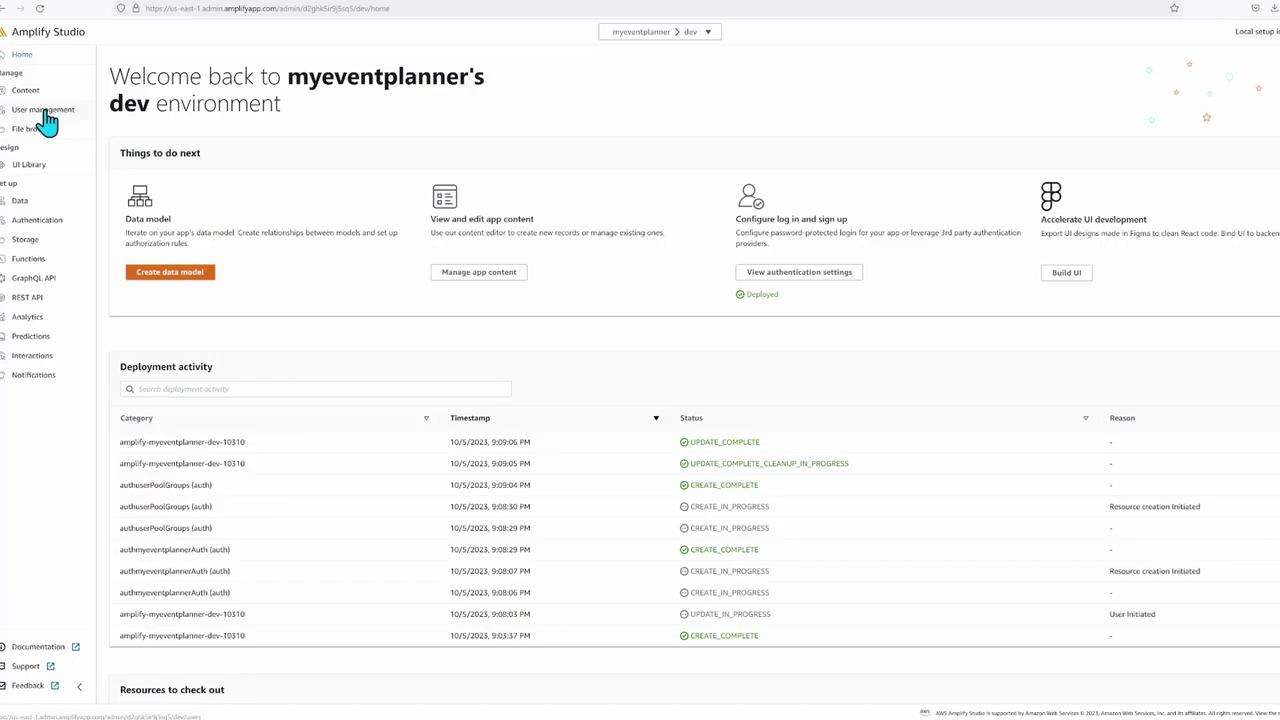Open REST API in the sidebar
1280x720 pixels.
click(x=27, y=298)
